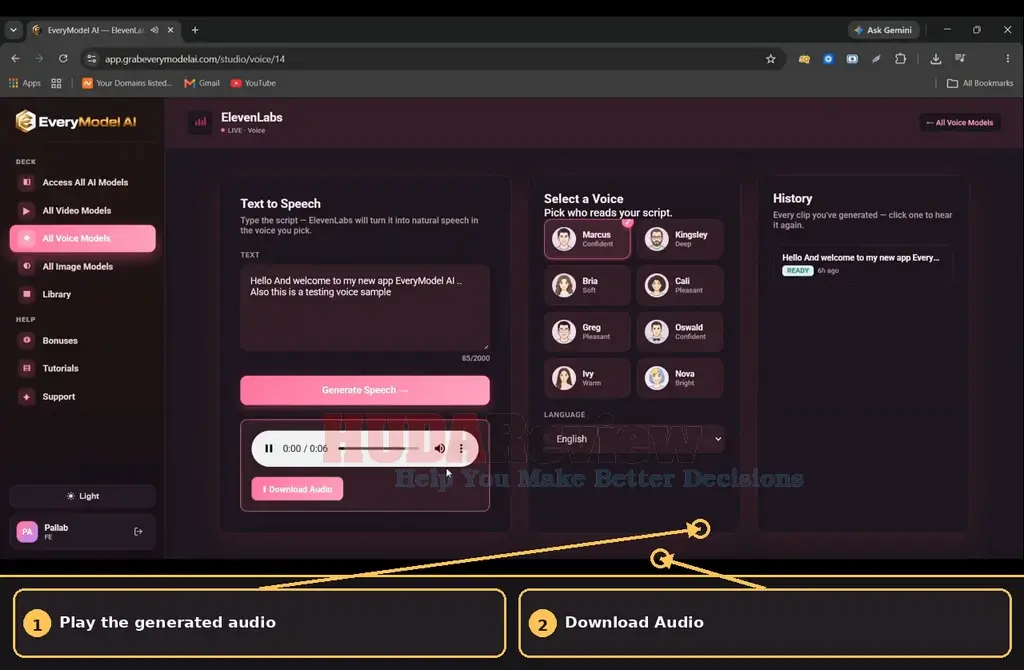Click the PA user avatar
This screenshot has width=1024, height=670.
(x=27, y=532)
